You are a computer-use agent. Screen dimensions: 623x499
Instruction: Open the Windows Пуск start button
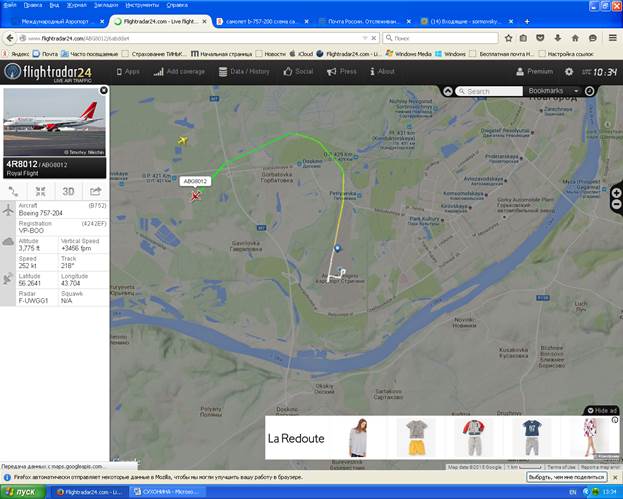(22, 492)
